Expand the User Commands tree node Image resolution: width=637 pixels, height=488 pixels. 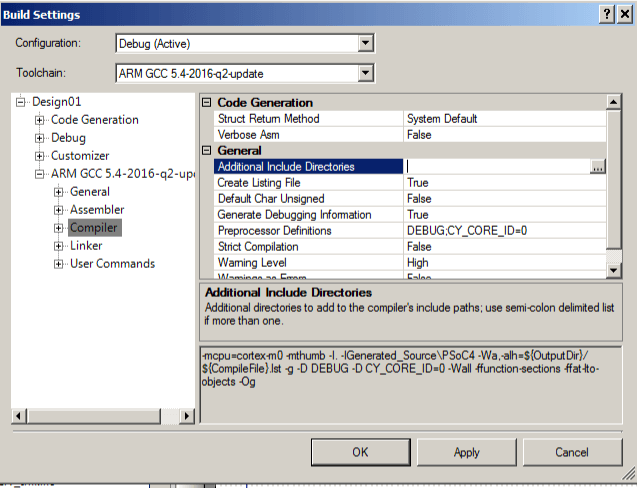pos(58,264)
